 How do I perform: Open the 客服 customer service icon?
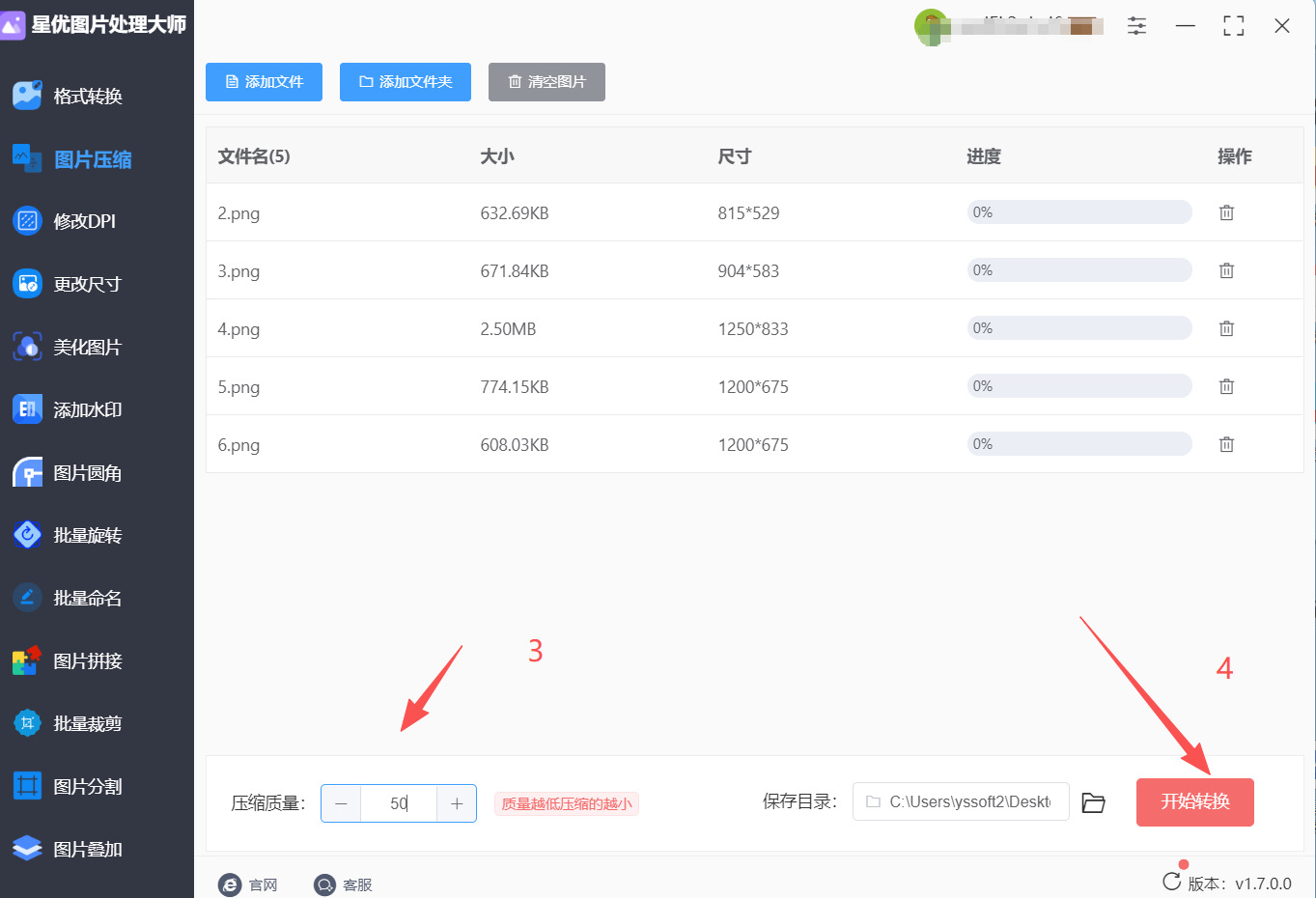325,884
